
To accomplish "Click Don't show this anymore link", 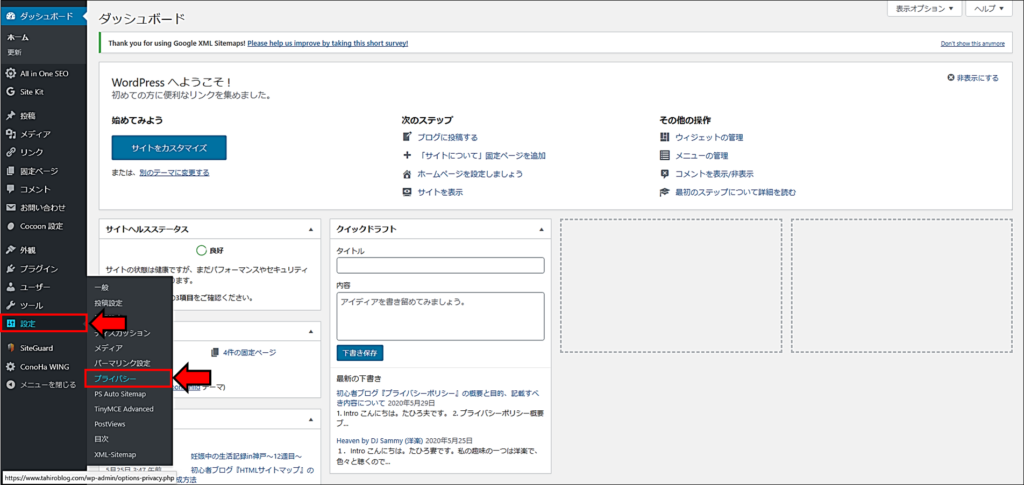I will point(972,44).
